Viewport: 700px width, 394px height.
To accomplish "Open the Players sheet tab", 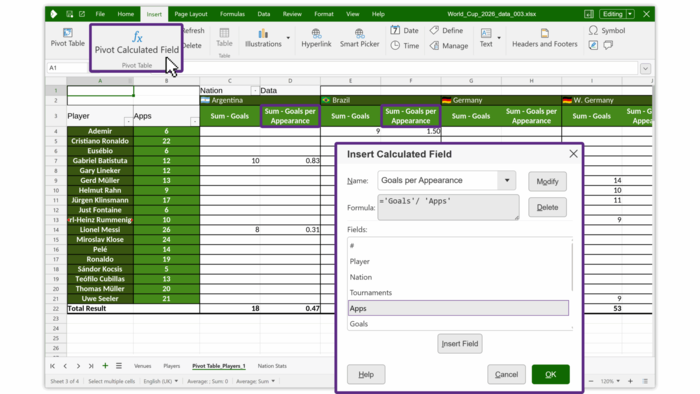I will click(171, 366).
